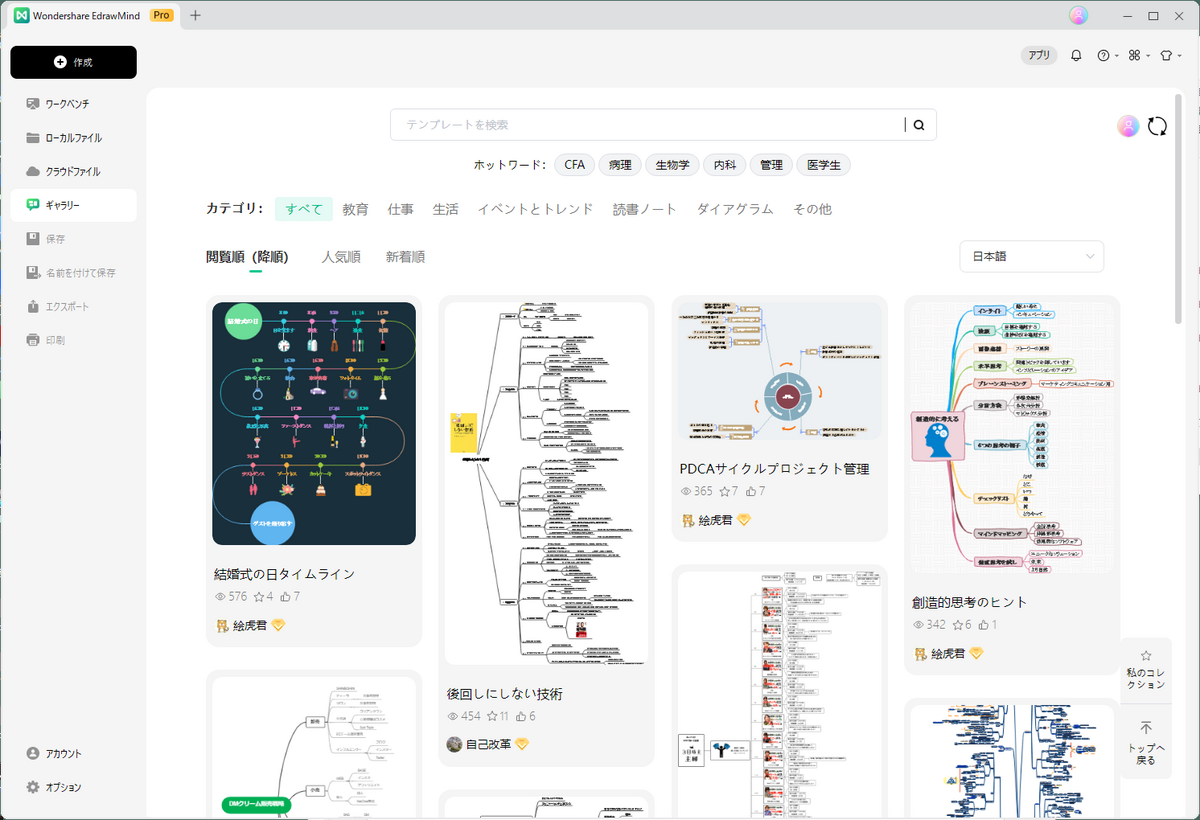Open PDCAサイクルプロジェクト管理 thumbnail

(x=779, y=371)
